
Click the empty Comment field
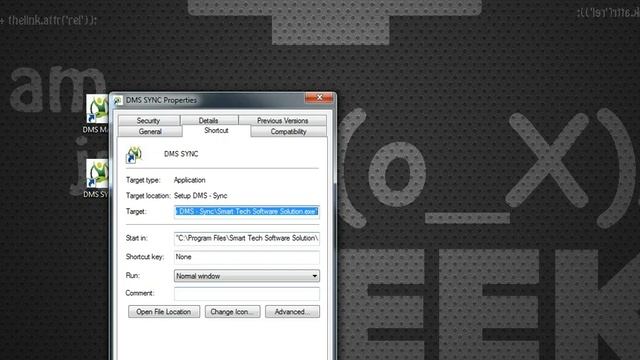tap(247, 293)
